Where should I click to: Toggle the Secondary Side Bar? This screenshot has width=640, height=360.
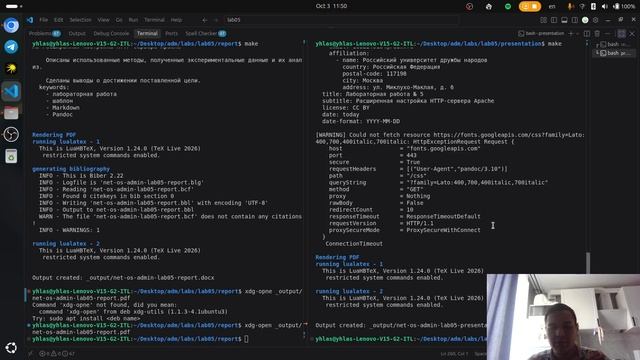point(575,20)
